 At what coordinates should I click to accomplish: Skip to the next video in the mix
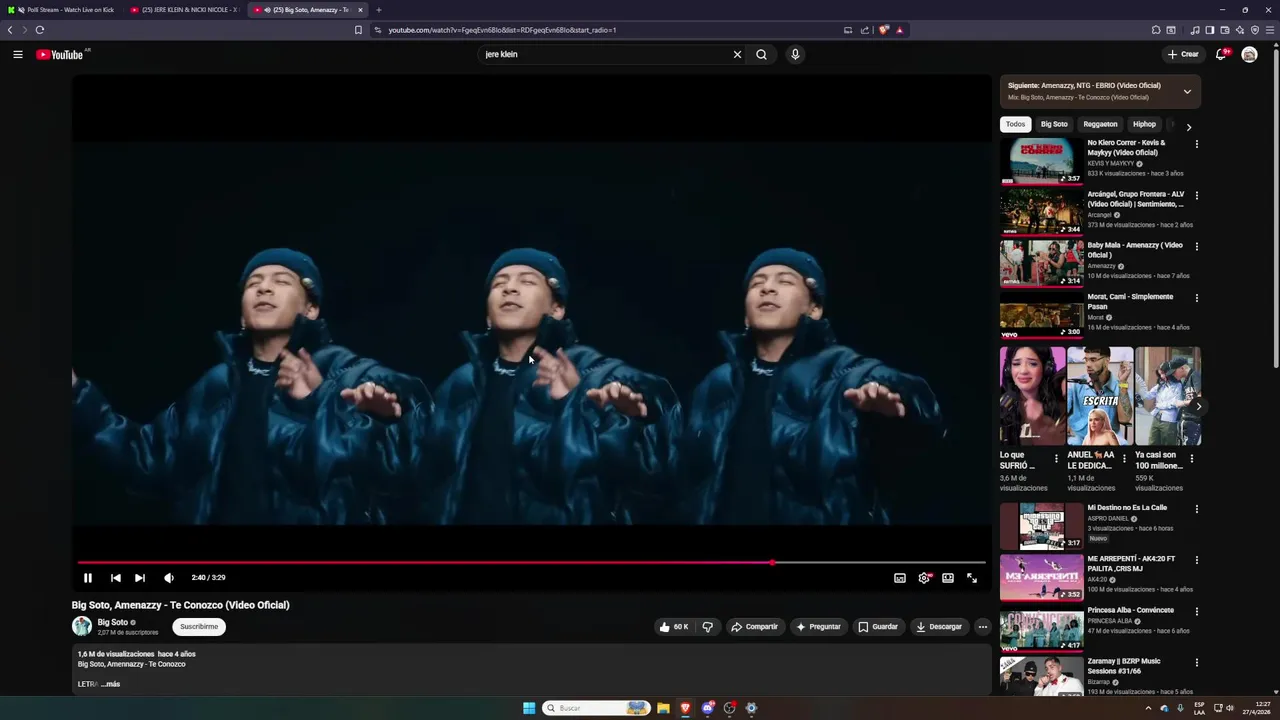click(140, 577)
